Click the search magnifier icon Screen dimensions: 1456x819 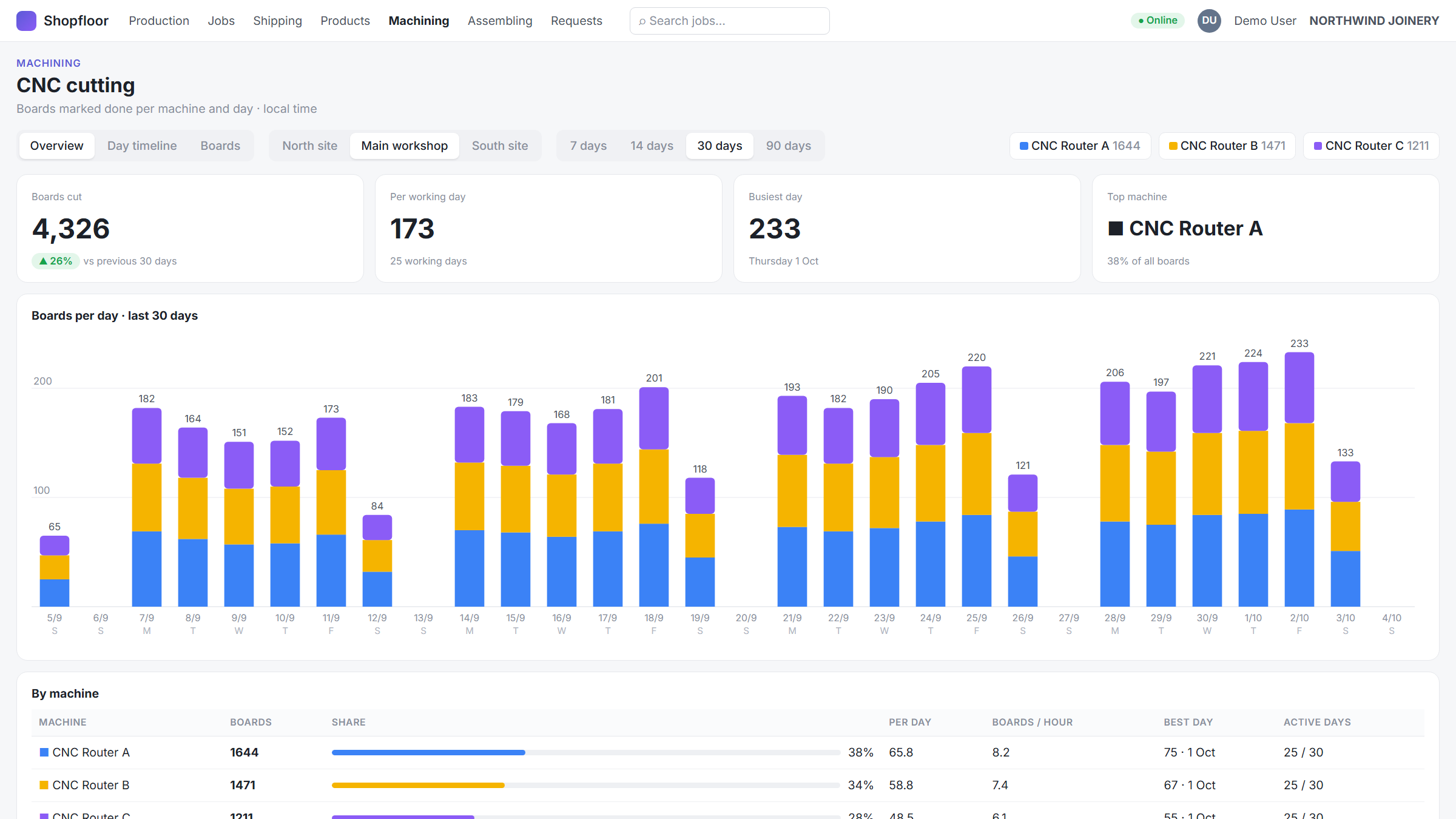click(x=642, y=21)
